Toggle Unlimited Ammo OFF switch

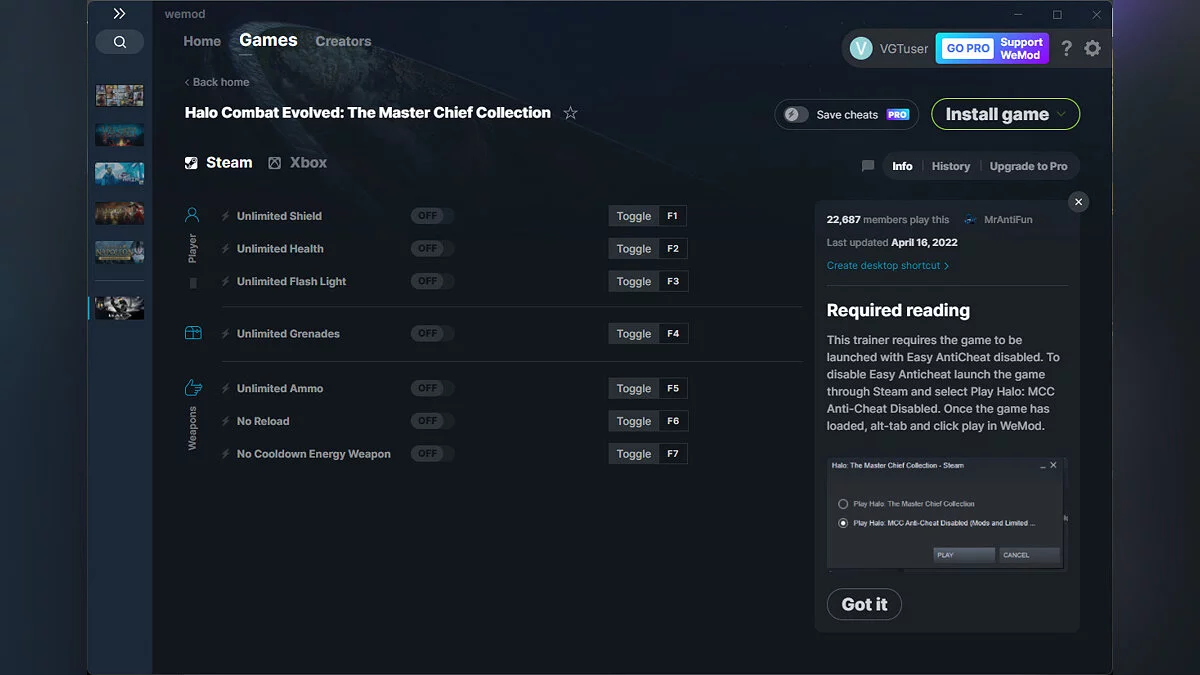point(432,389)
